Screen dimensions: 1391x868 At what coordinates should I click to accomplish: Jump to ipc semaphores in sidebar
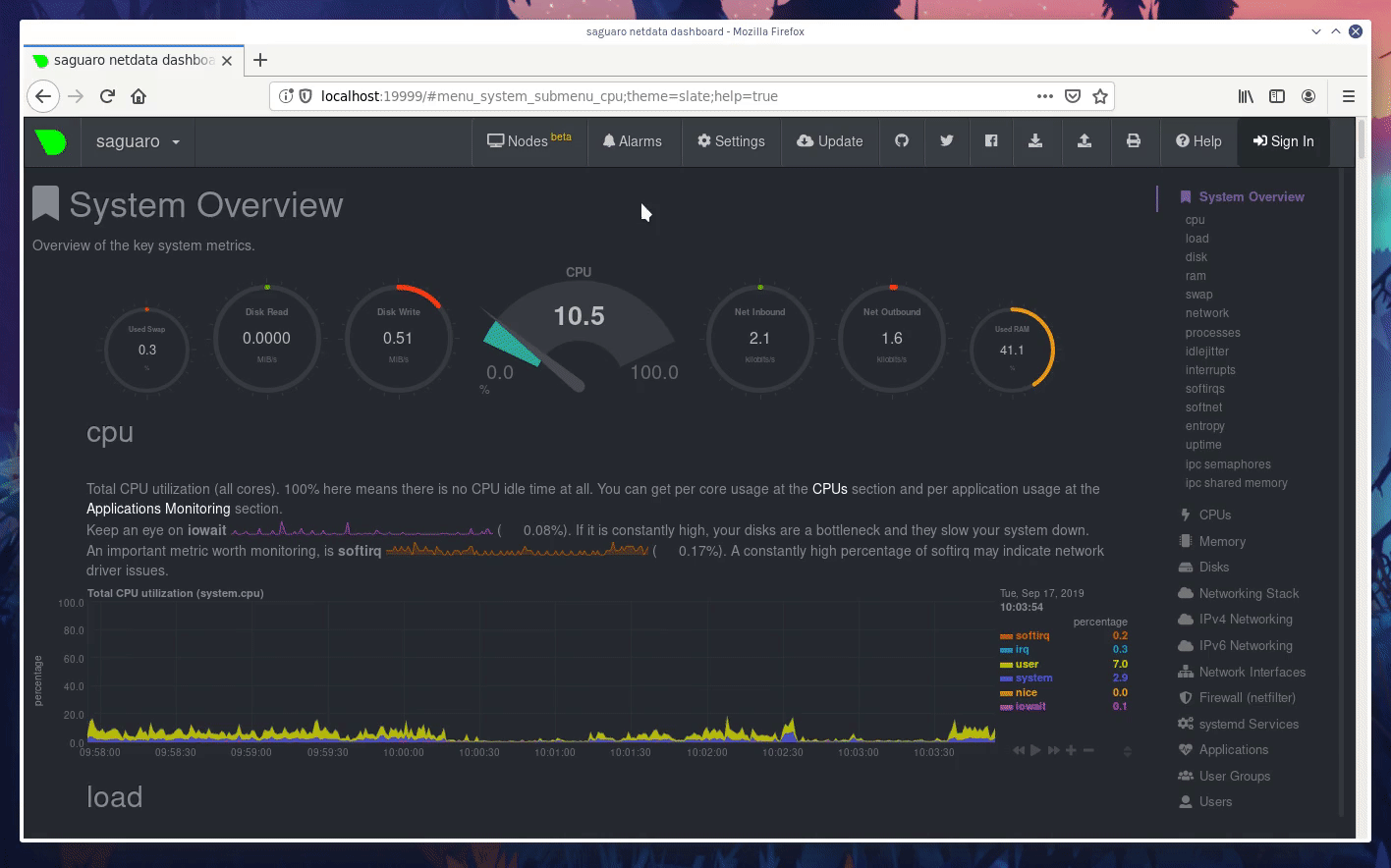(x=1228, y=464)
